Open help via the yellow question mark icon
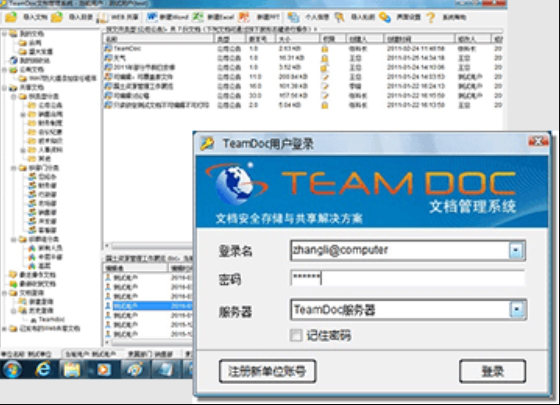 coord(431,17)
